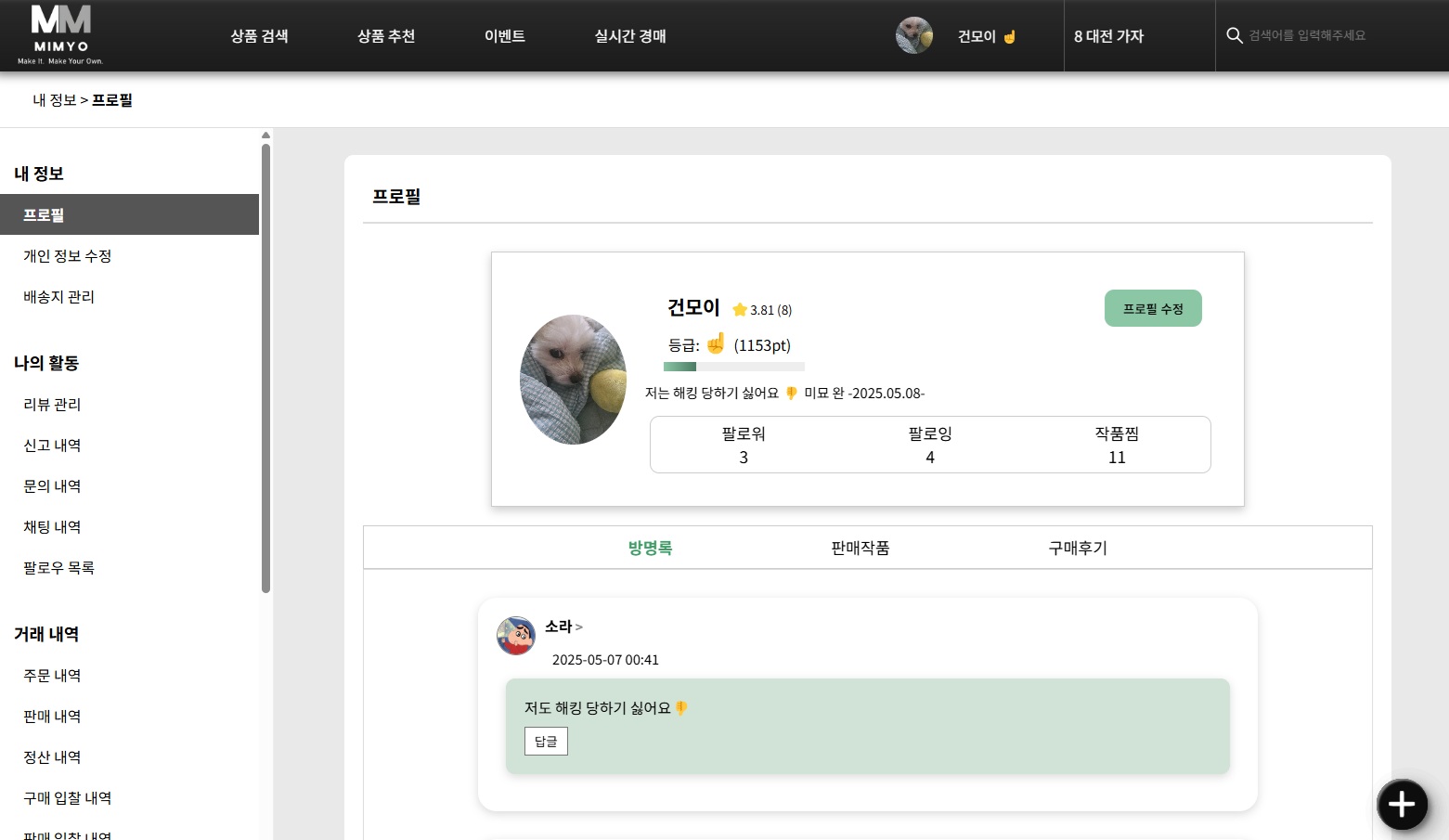The image size is (1449, 840).
Task: Click the grade hand emoji icon
Action: tap(715, 344)
